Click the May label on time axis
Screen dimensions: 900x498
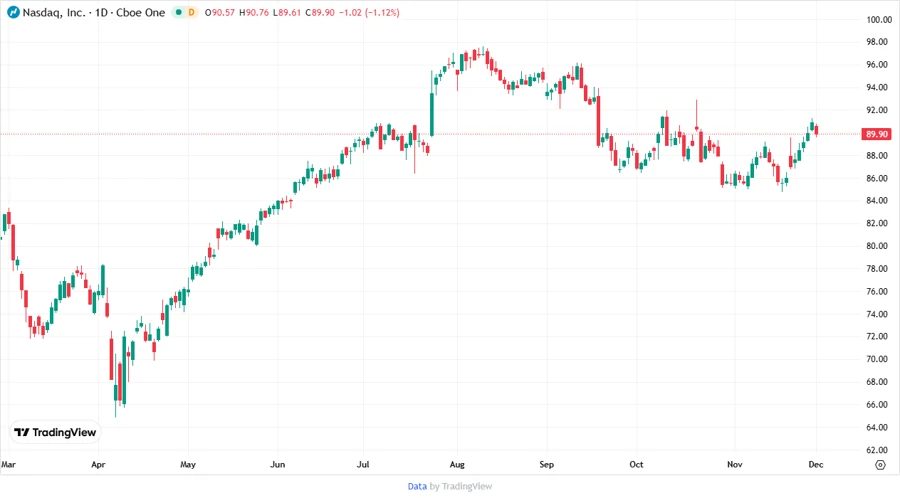188,464
